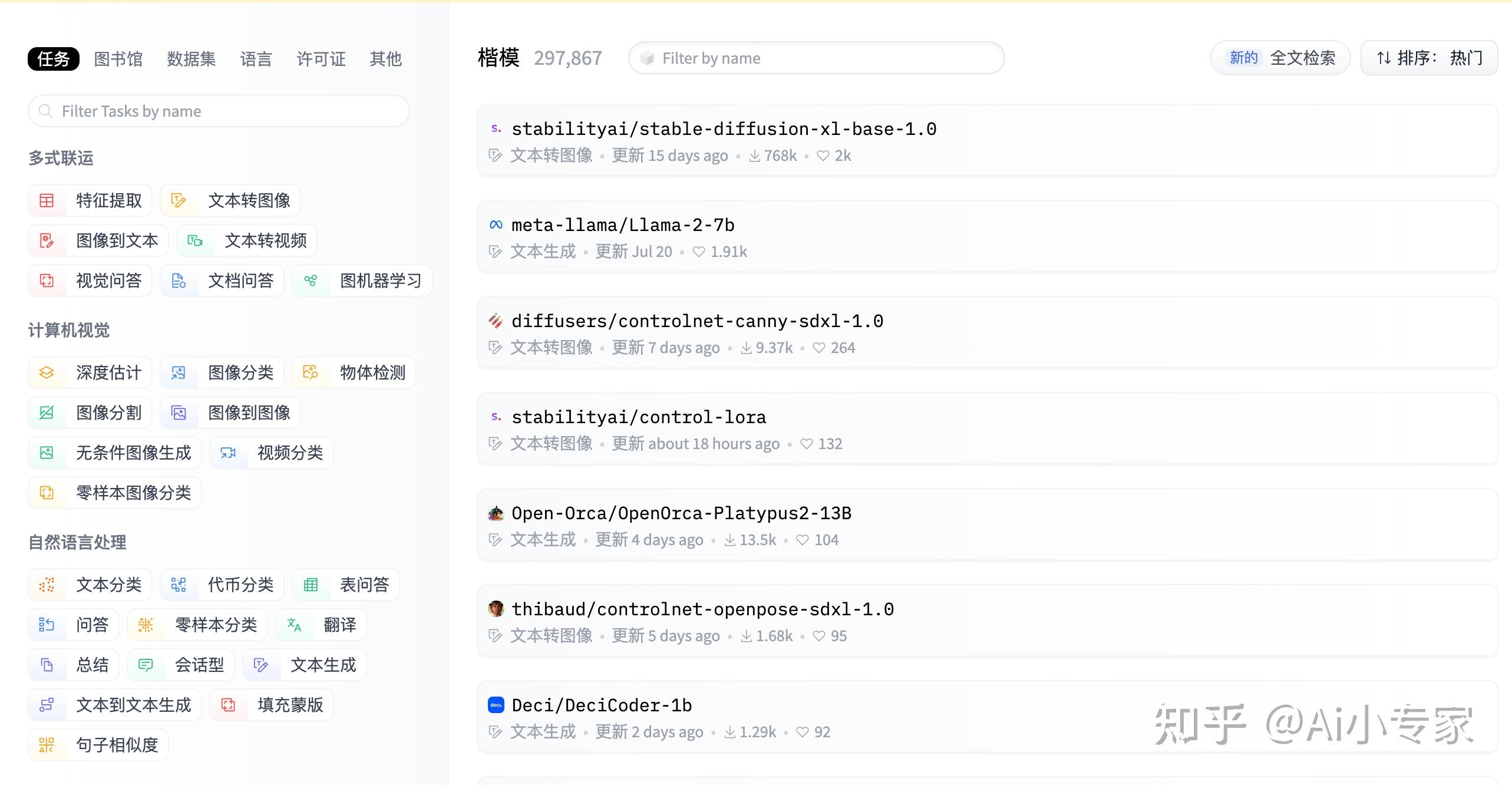Enable the 全文检索 option
The height and width of the screenshot is (785, 1512).
click(x=1303, y=57)
